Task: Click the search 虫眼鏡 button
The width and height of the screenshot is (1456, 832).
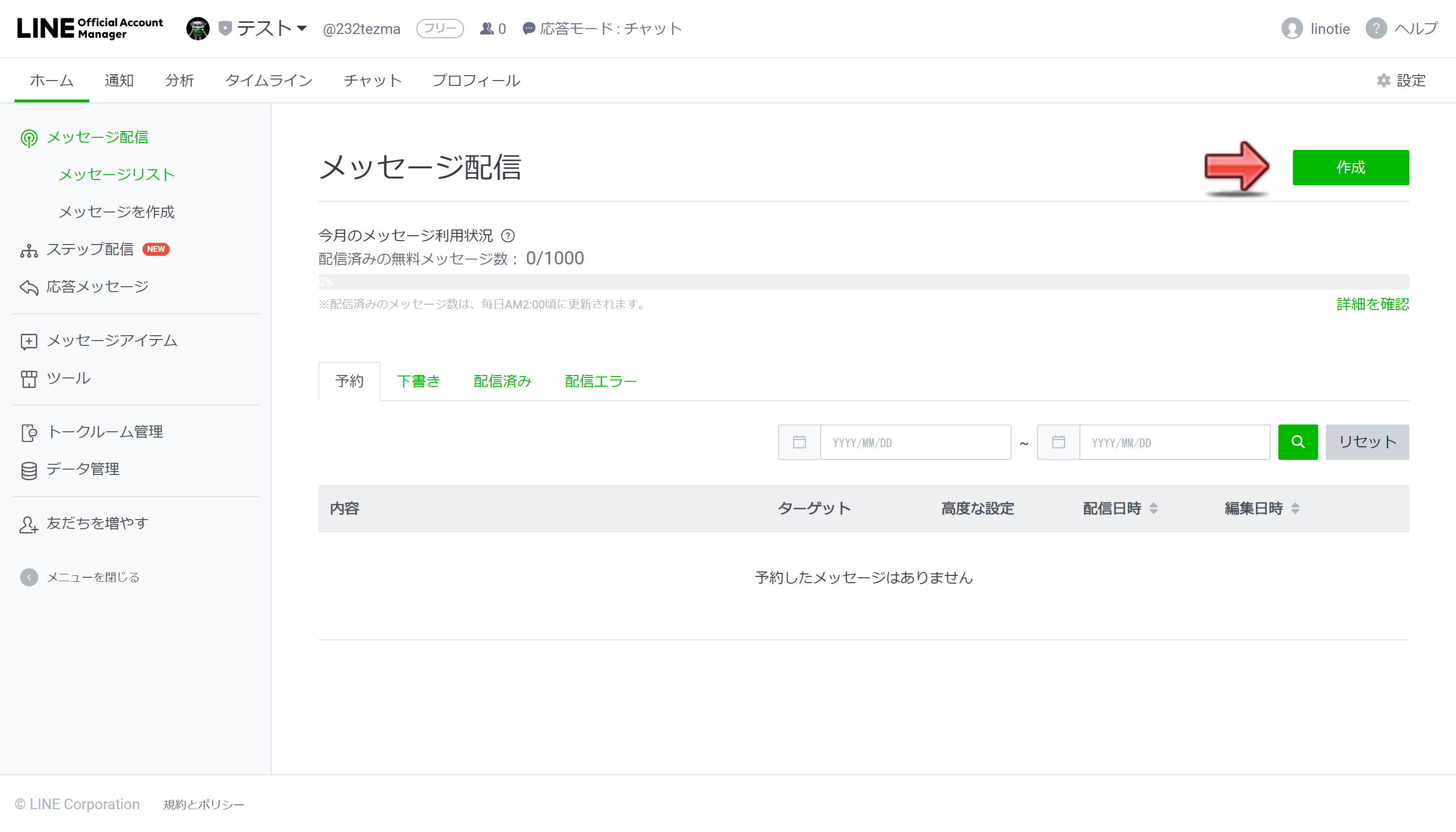Action: tap(1298, 441)
